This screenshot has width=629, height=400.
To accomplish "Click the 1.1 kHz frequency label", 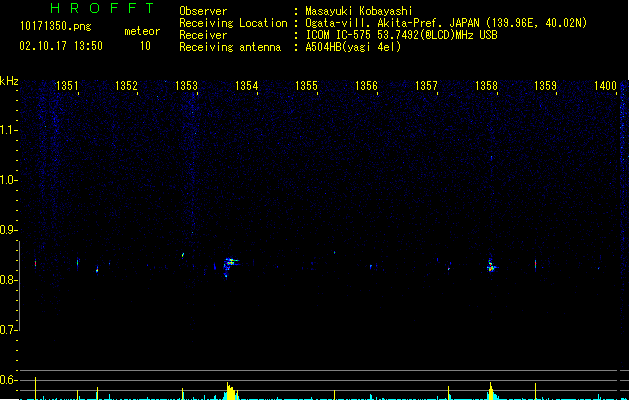I will 9,130.
